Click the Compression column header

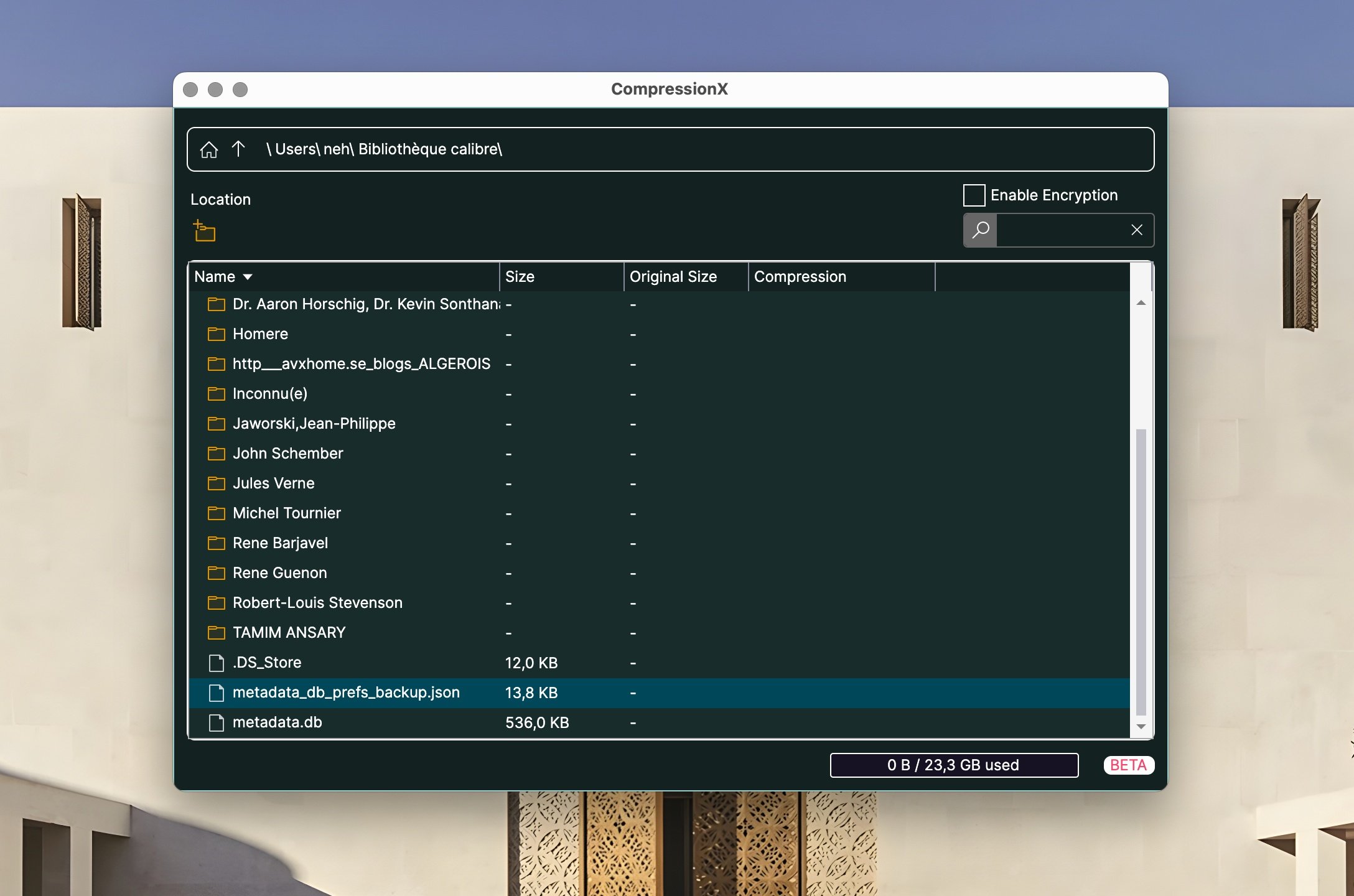click(x=800, y=276)
